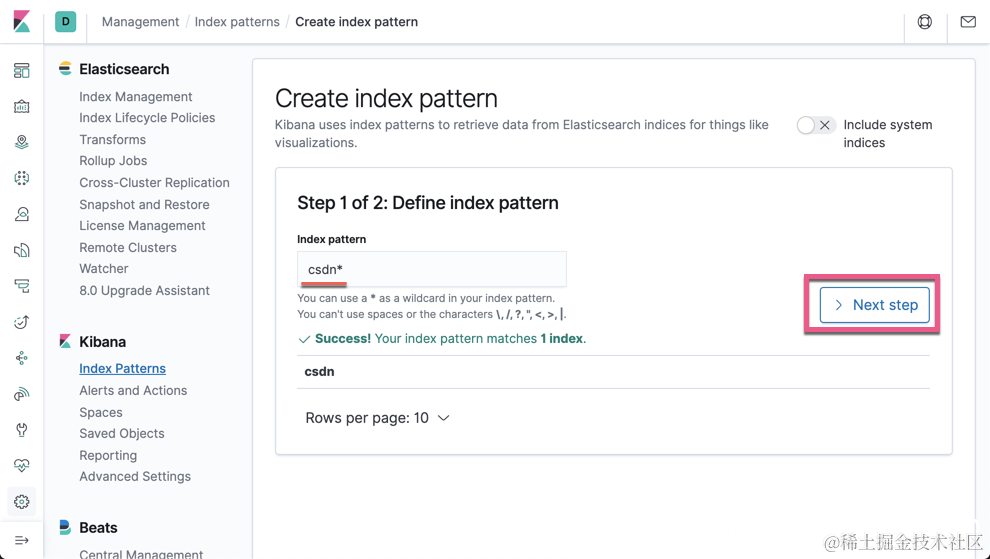Open the Dev Tools wrench icon

pos(21,430)
